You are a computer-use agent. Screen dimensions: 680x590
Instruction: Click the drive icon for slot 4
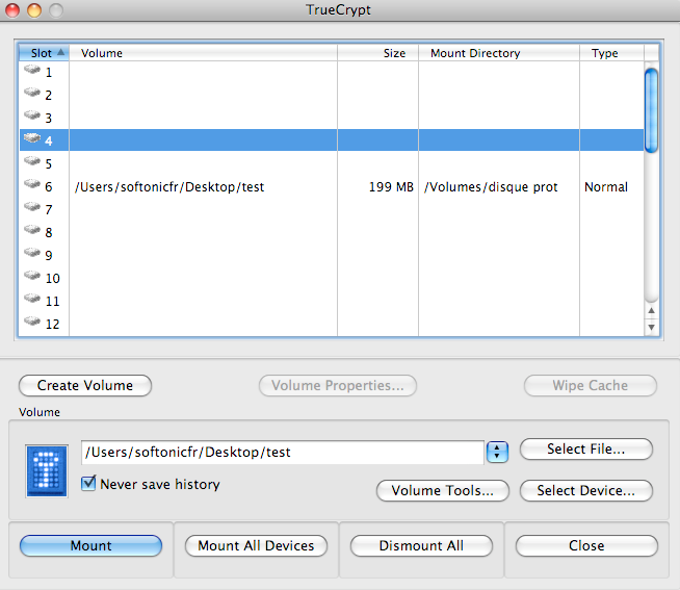[x=32, y=138]
